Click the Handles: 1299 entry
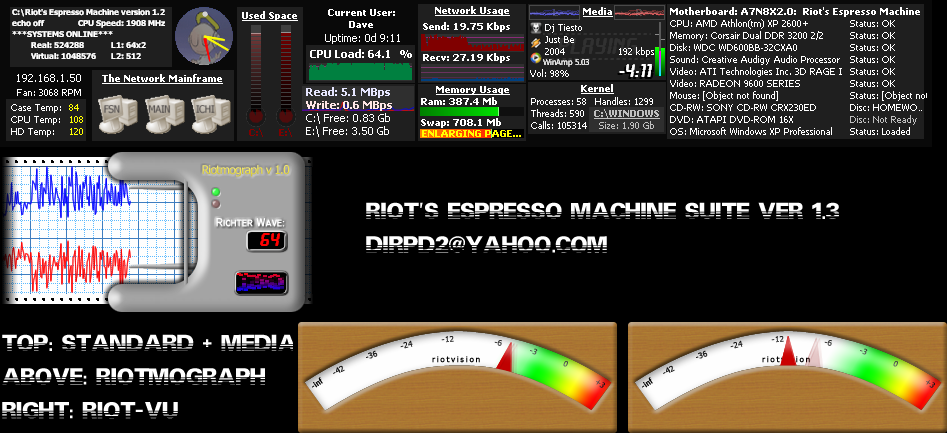Image resolution: width=947 pixels, height=433 pixels. coord(624,101)
